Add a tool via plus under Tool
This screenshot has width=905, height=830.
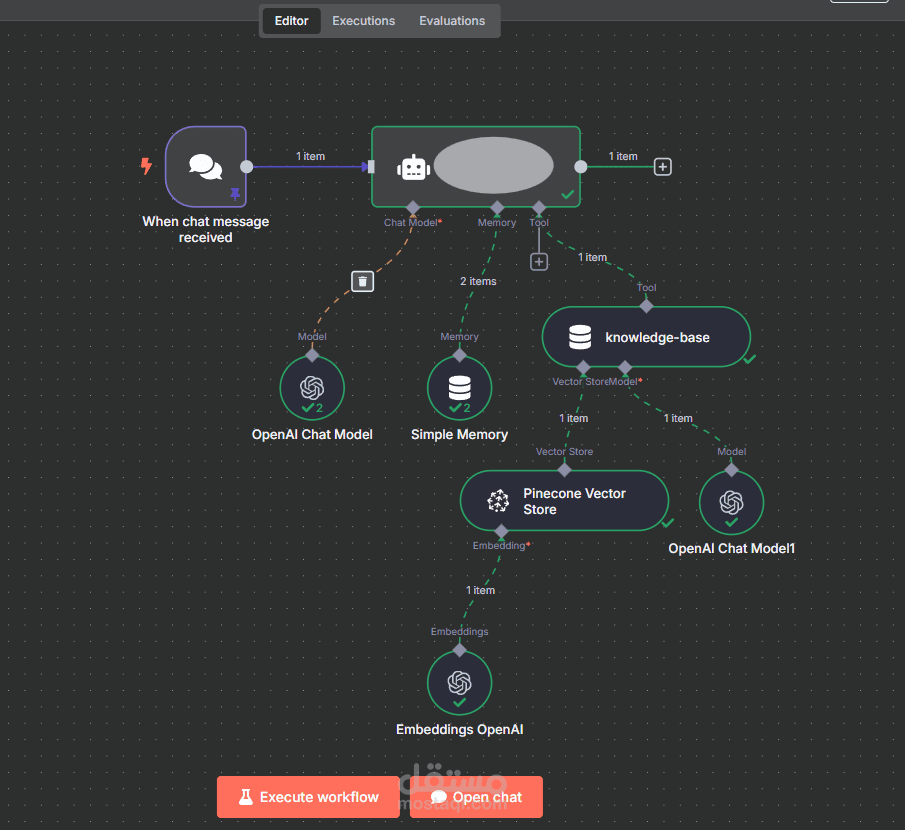538,261
